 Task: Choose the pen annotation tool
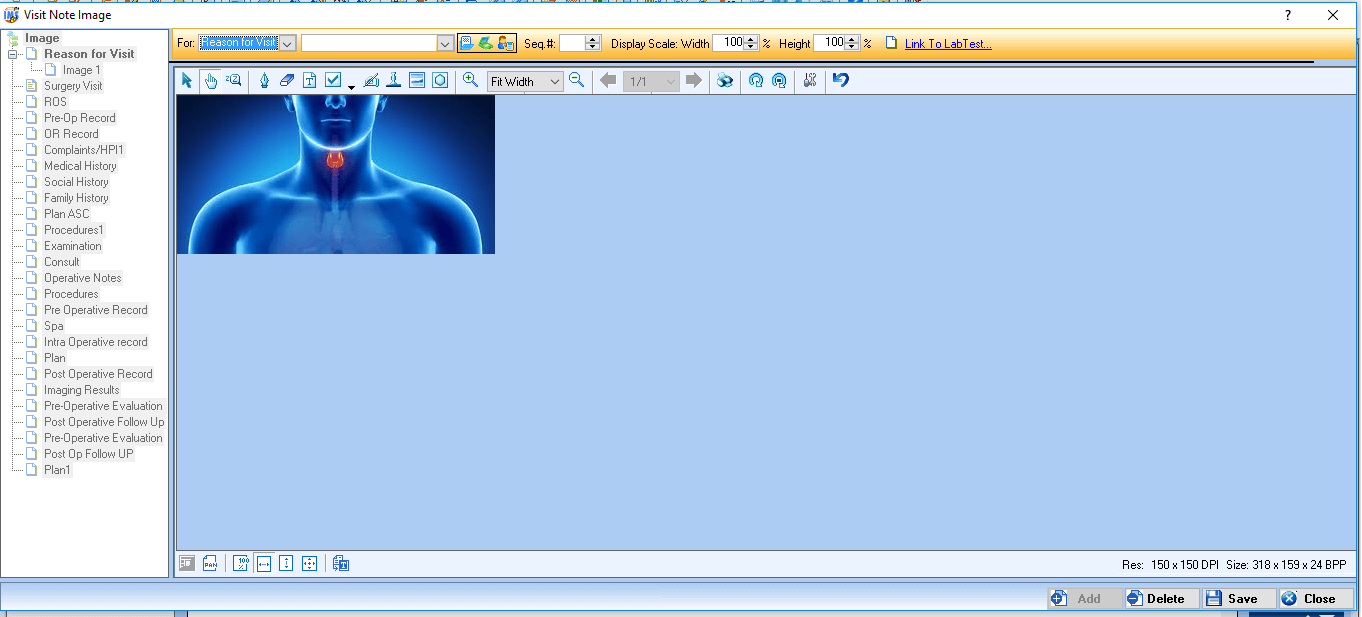click(x=264, y=81)
